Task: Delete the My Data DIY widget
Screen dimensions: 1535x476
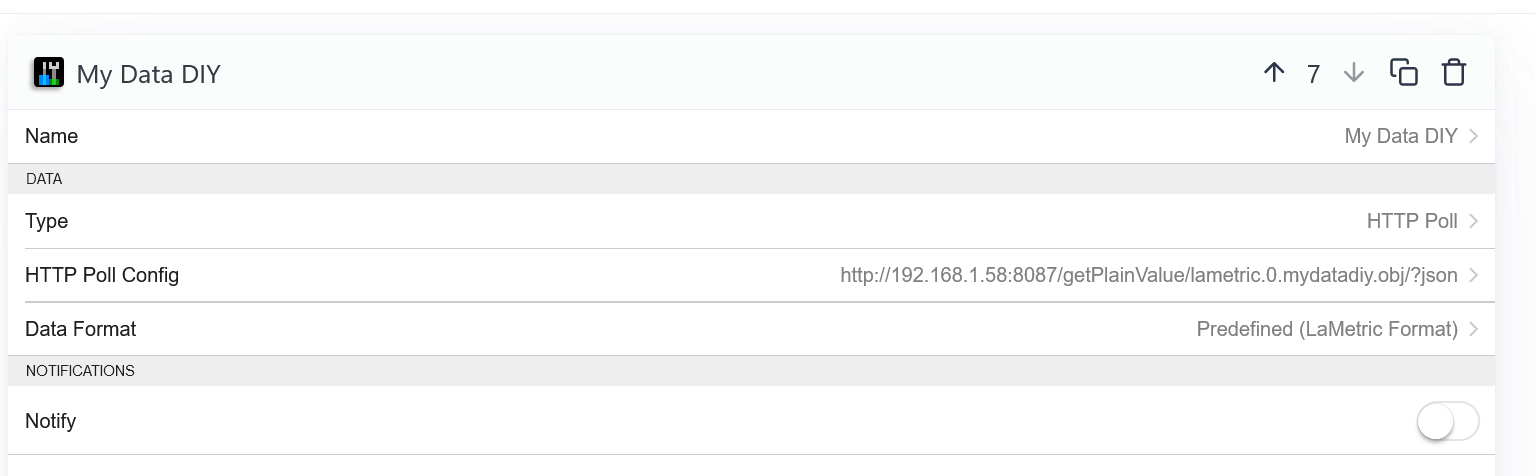Action: [1453, 73]
